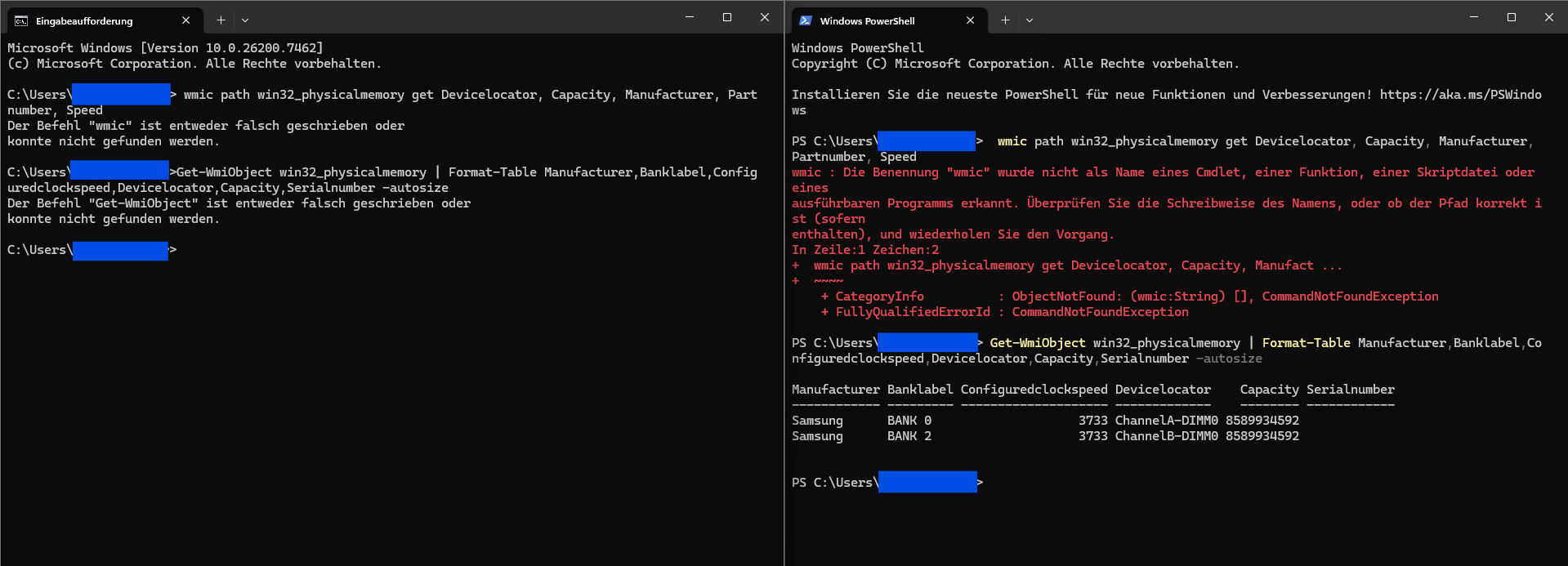Add a new tab in the PowerShell window
This screenshot has height=566, width=1568.
click(x=1005, y=20)
